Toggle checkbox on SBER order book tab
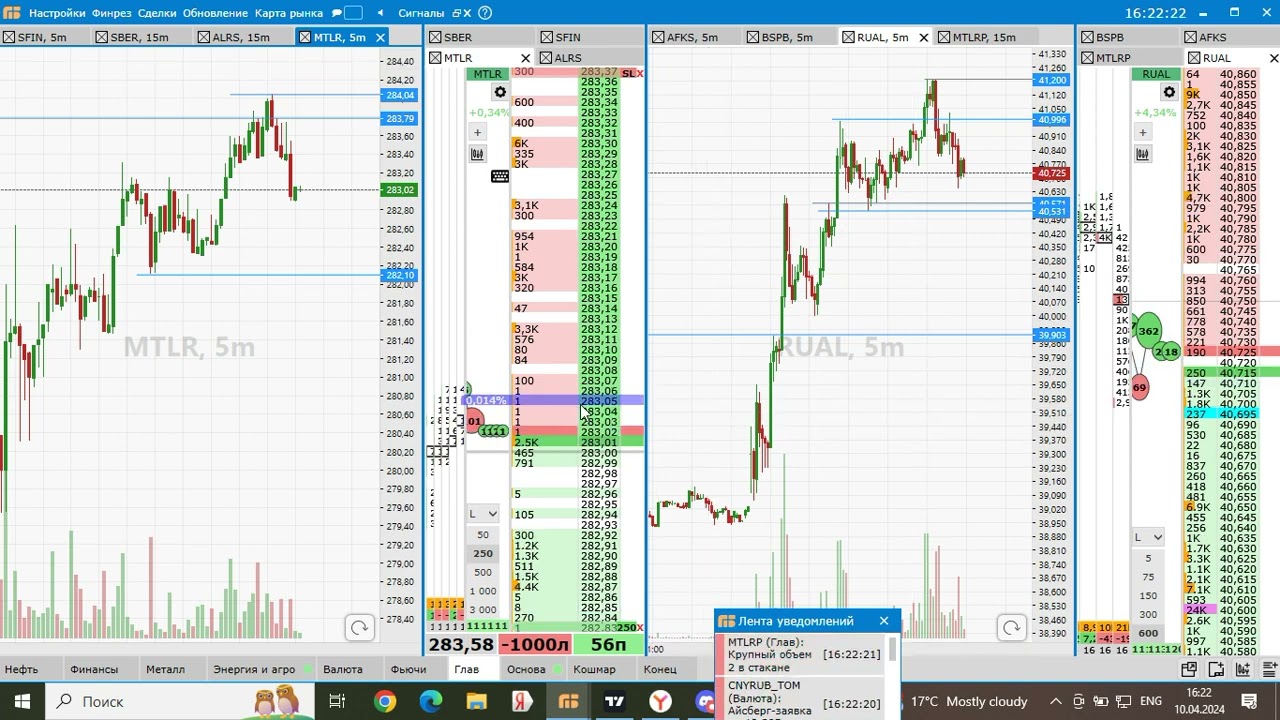Viewport: 1280px width, 720px height. click(x=435, y=37)
